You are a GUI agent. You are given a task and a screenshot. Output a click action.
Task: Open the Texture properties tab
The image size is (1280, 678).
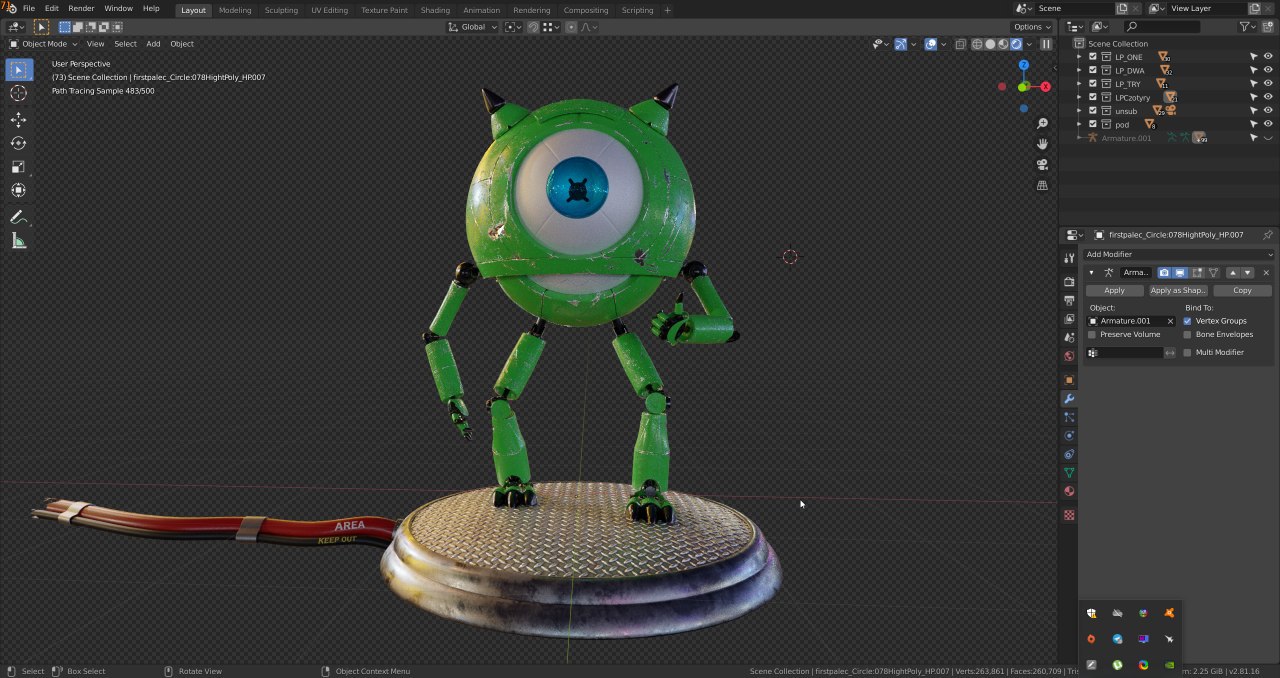(x=1069, y=515)
